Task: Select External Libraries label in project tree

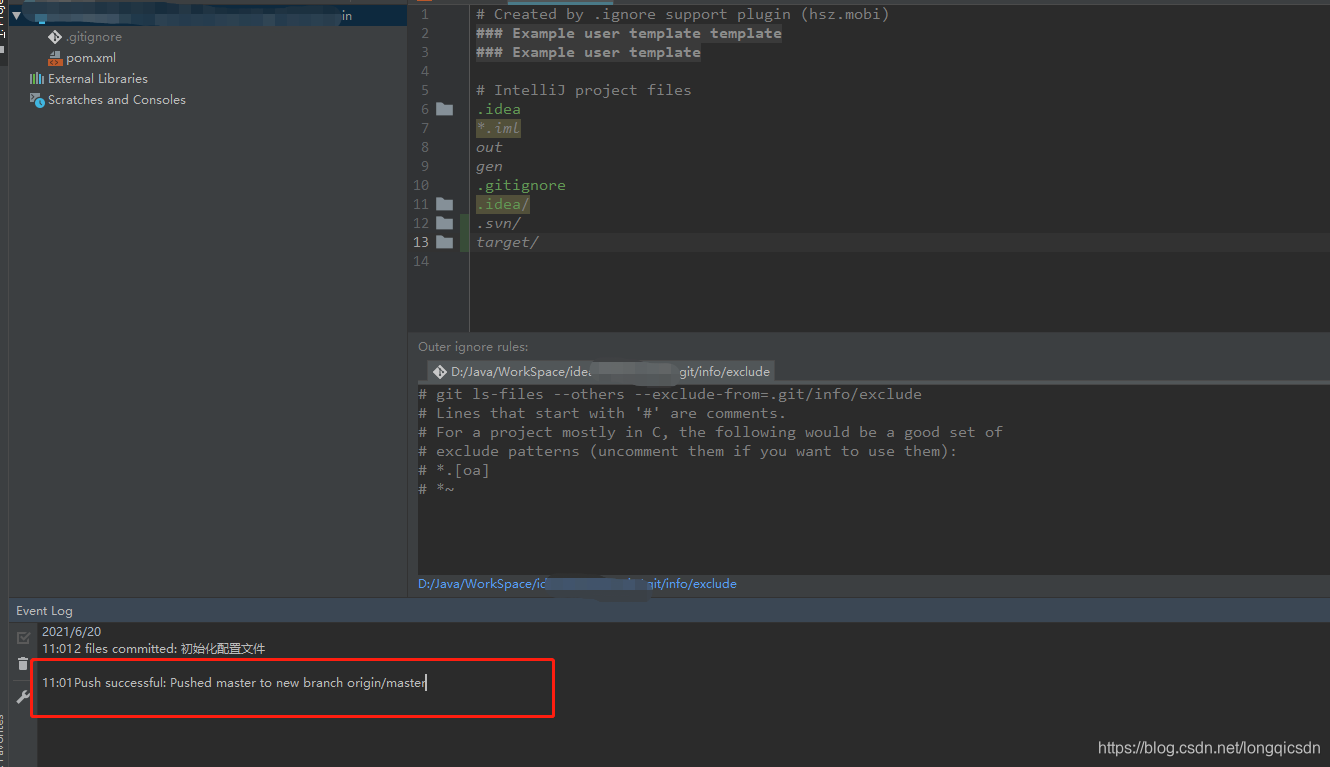Action: click(x=98, y=78)
